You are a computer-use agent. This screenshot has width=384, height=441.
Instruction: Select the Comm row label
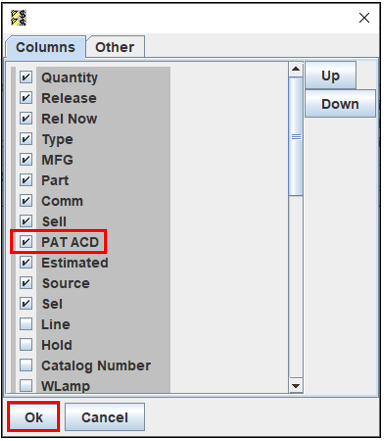[62, 201]
